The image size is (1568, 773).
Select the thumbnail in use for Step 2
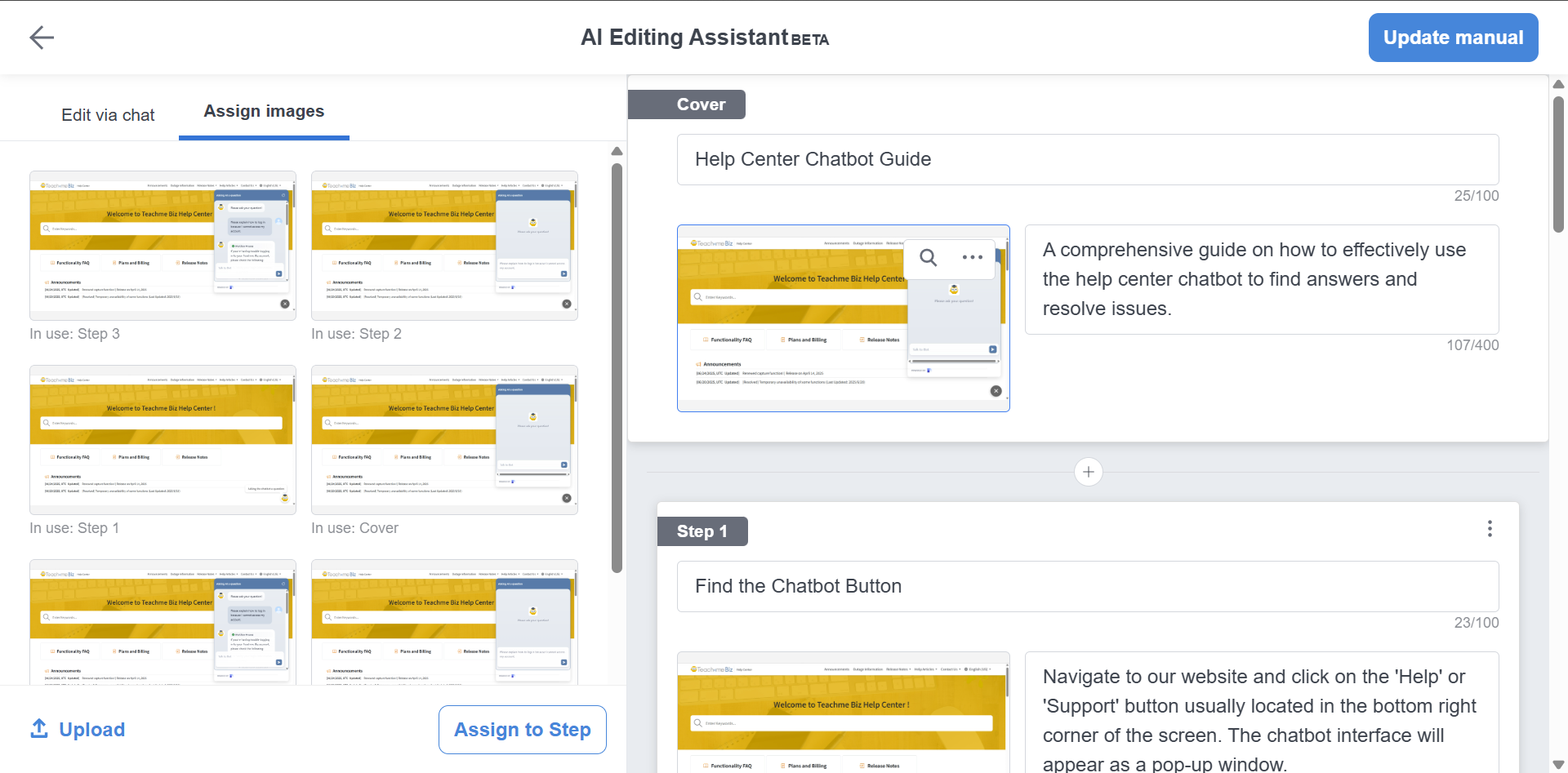tap(444, 245)
